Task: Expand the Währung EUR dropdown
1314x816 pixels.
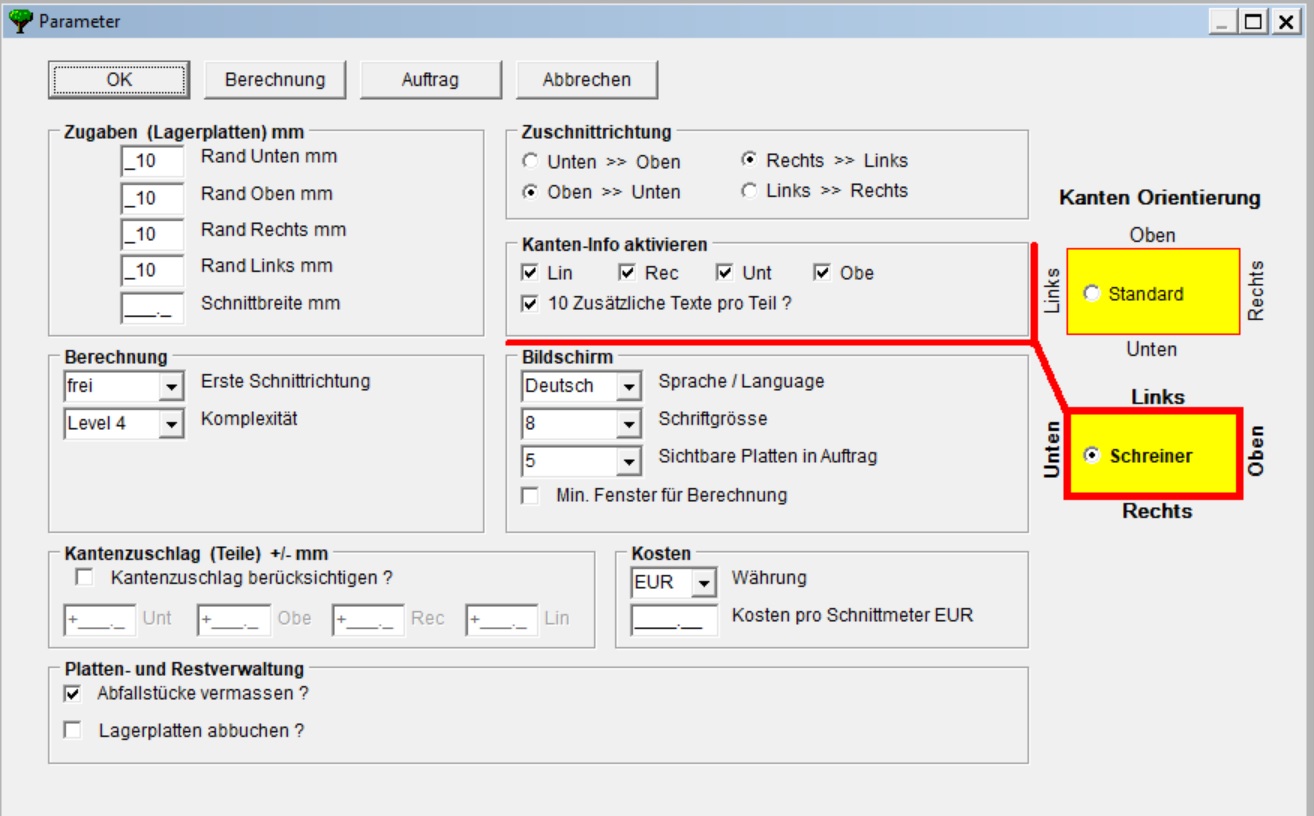Action: [x=705, y=583]
